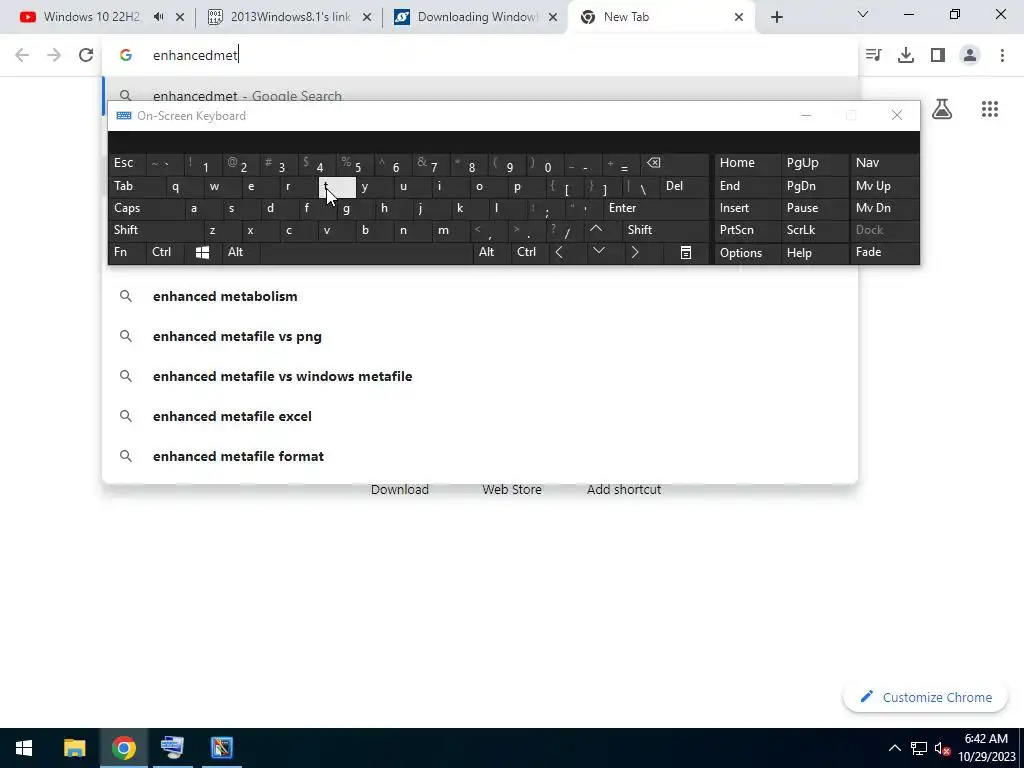The width and height of the screenshot is (1024, 768).
Task: Toggle the right Shift key on keyboard
Action: click(665, 230)
